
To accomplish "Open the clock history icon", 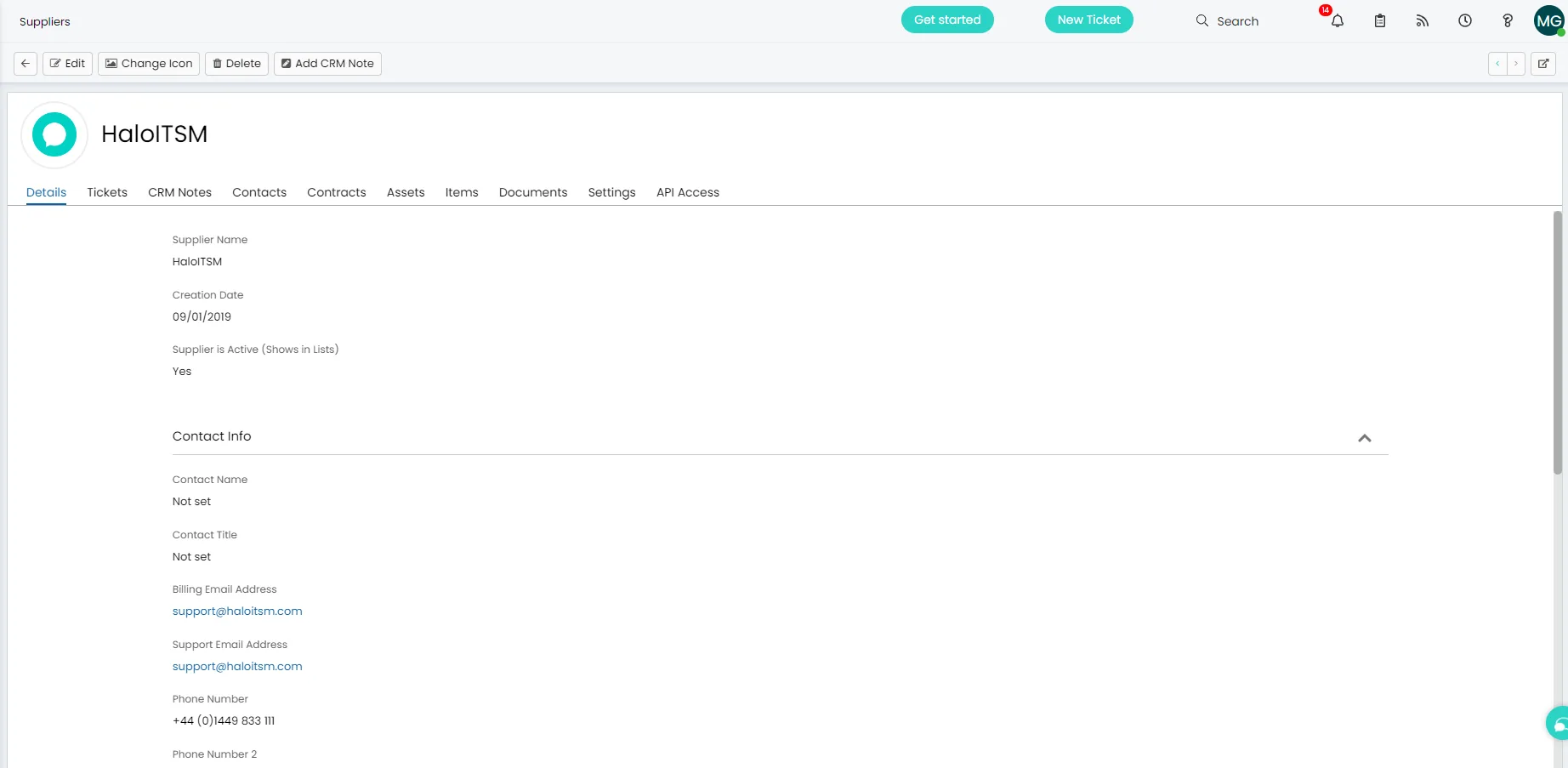I will tap(1465, 21).
